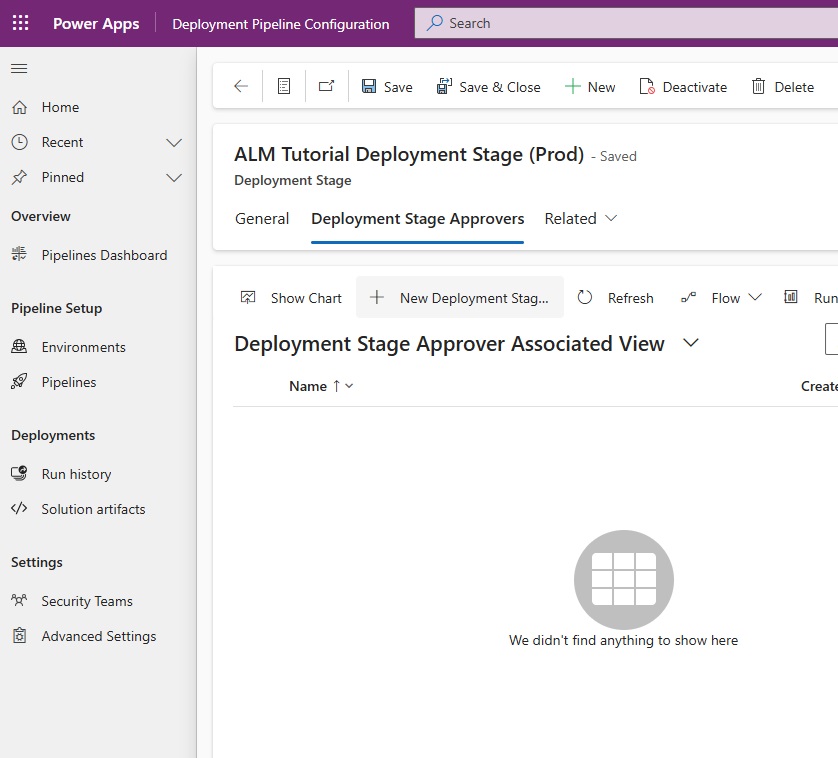Click the Run history icon
This screenshot has height=758, width=838.
19,473
